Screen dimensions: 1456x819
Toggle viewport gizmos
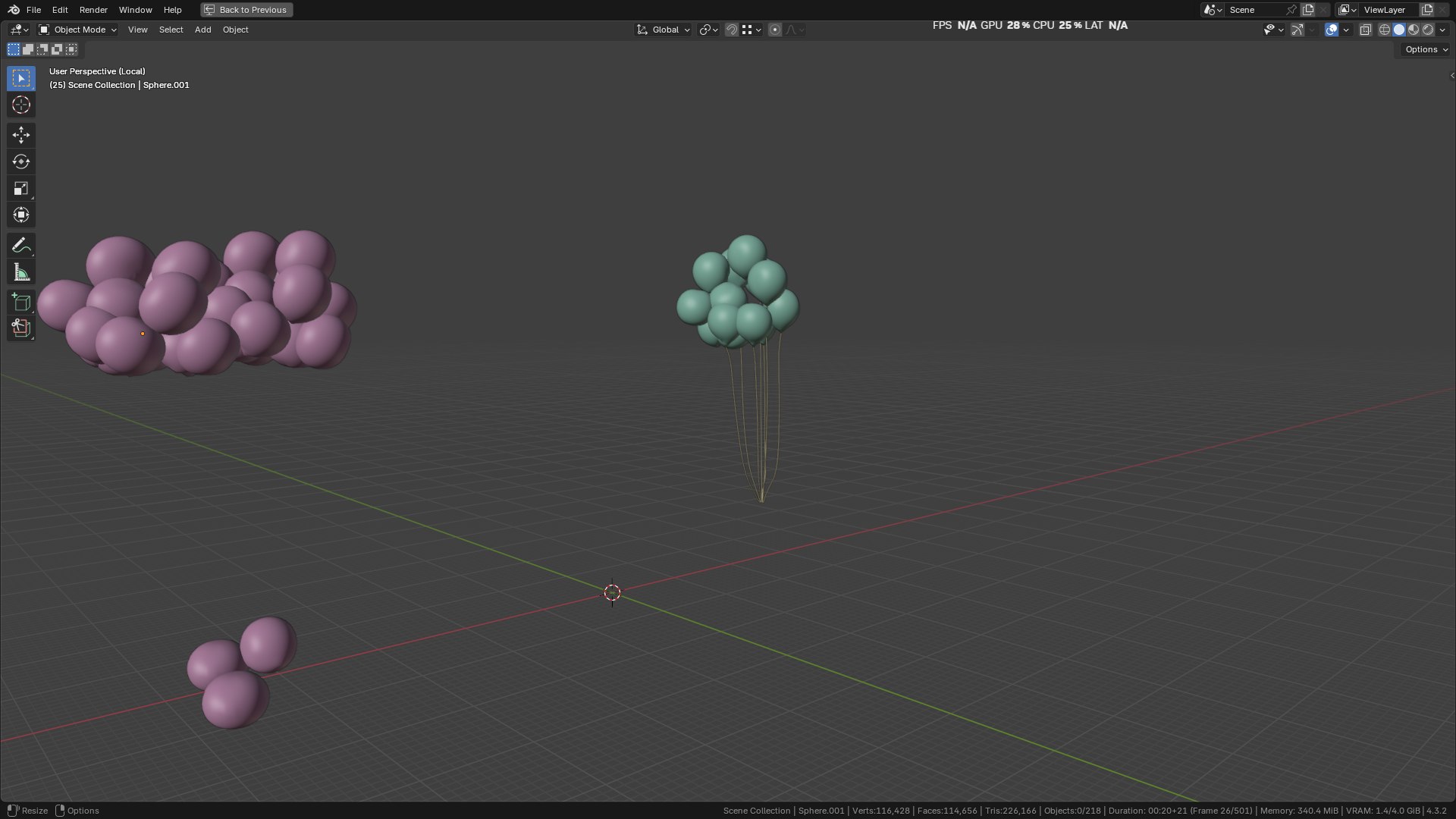point(1298,30)
